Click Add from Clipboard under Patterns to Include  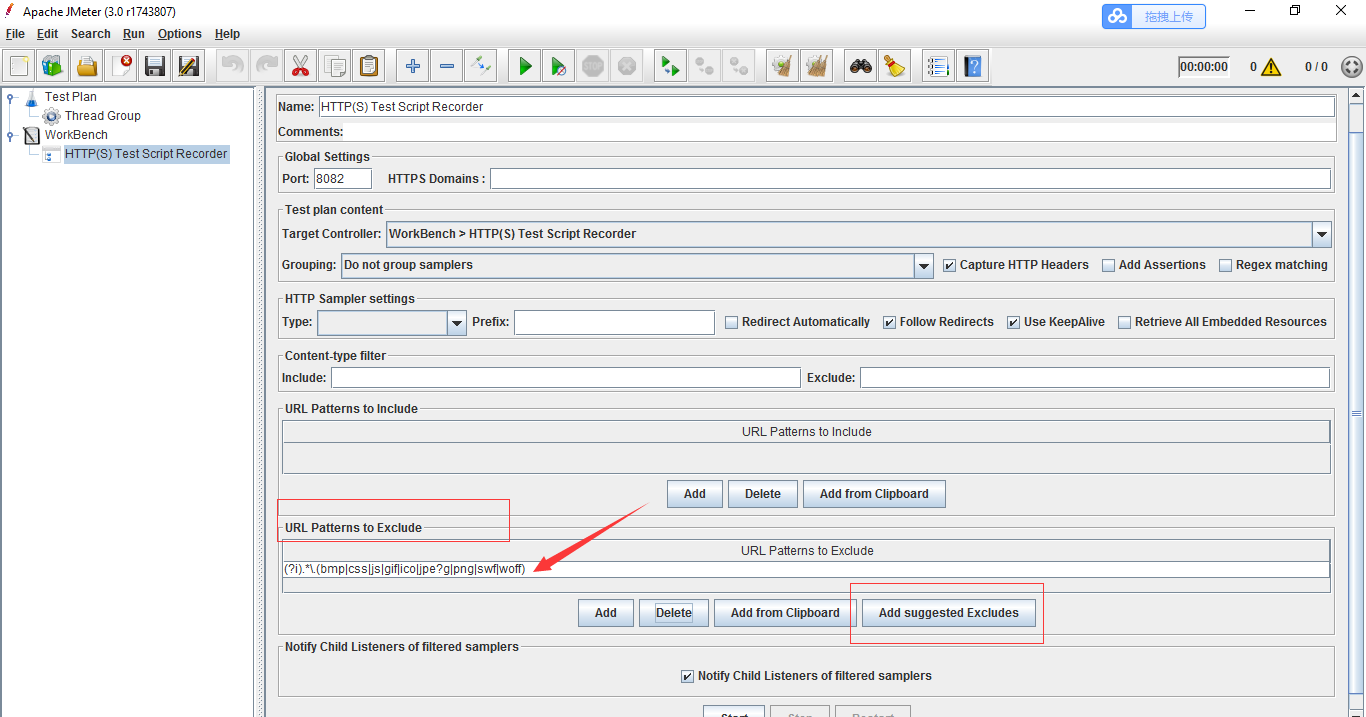point(874,494)
